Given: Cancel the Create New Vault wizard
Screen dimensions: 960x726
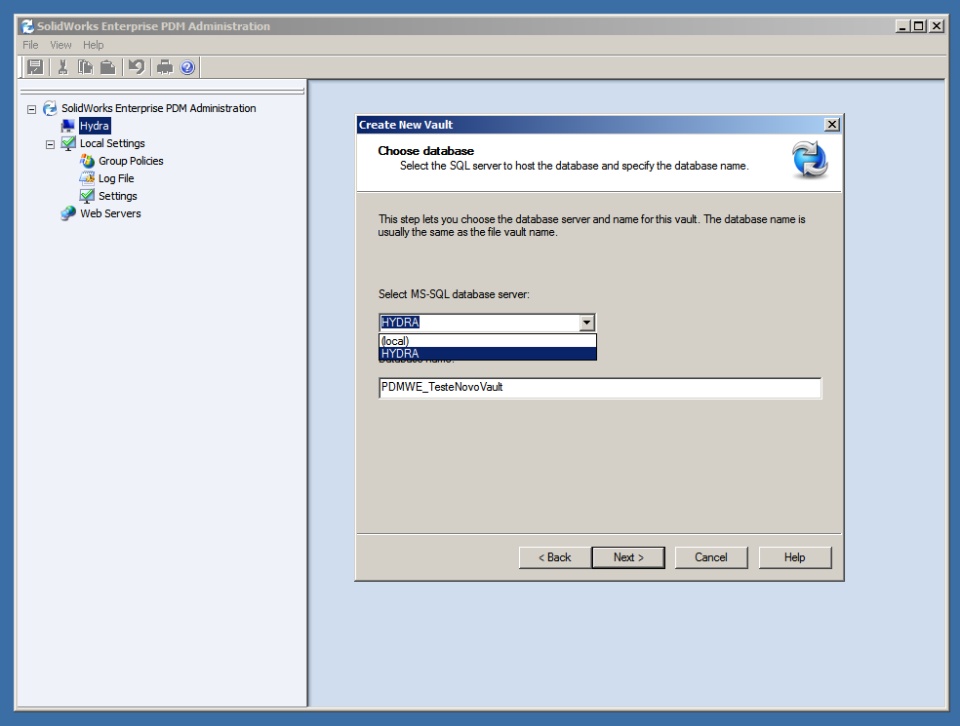Looking at the screenshot, I should pyautogui.click(x=711, y=557).
